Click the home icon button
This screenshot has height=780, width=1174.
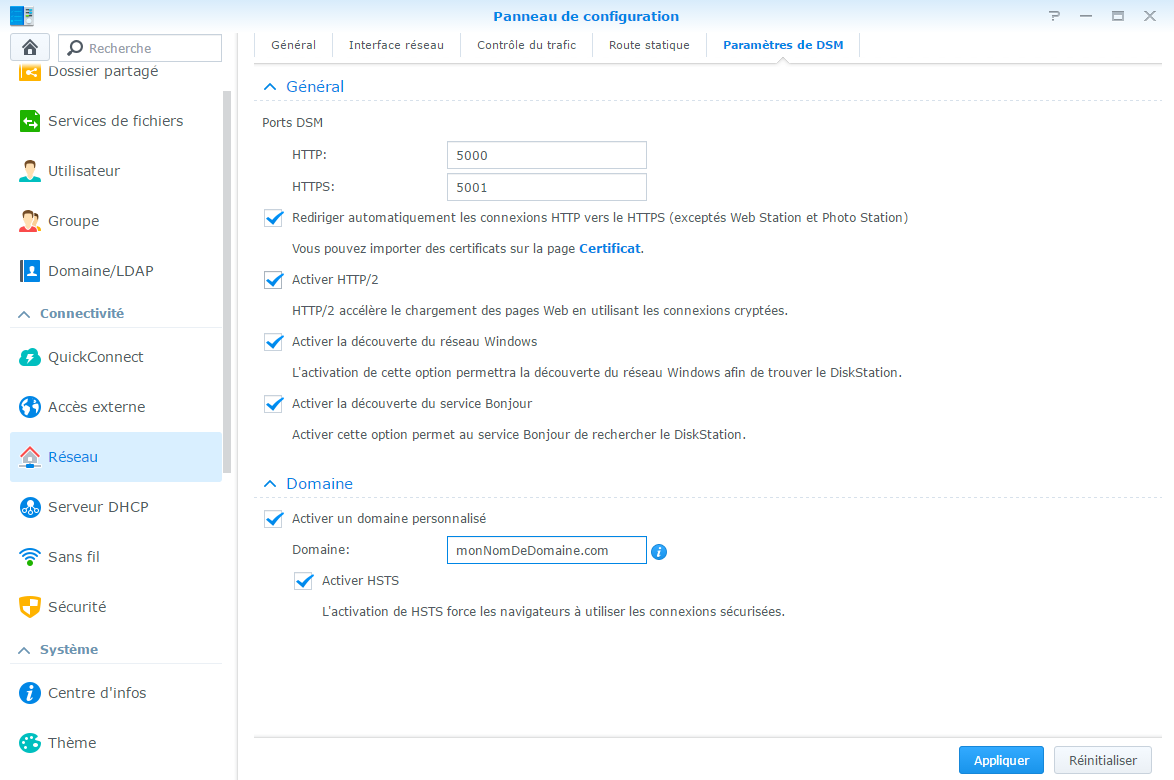[30, 48]
